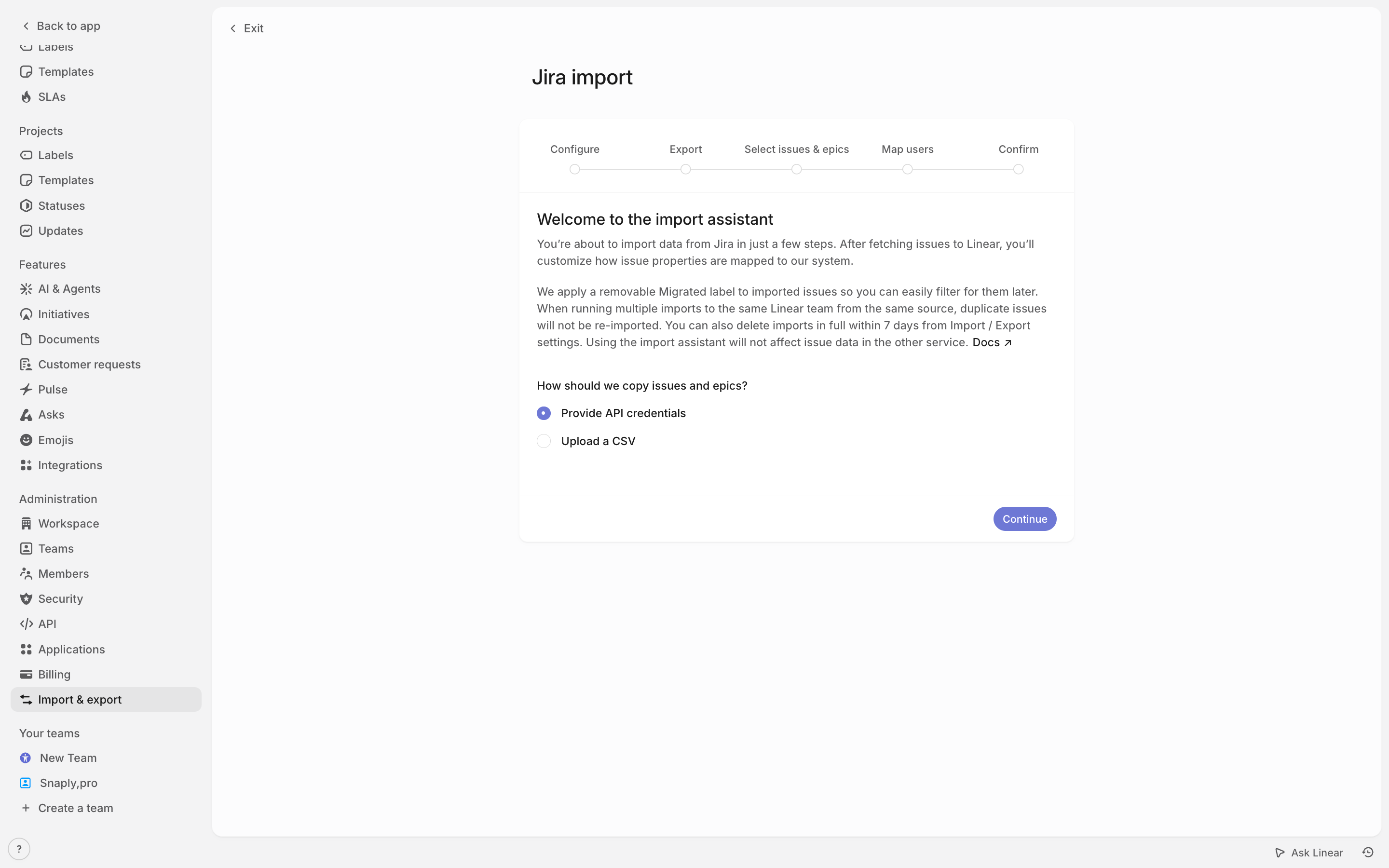Open Ask Linear assistant

pyautogui.click(x=1309, y=853)
